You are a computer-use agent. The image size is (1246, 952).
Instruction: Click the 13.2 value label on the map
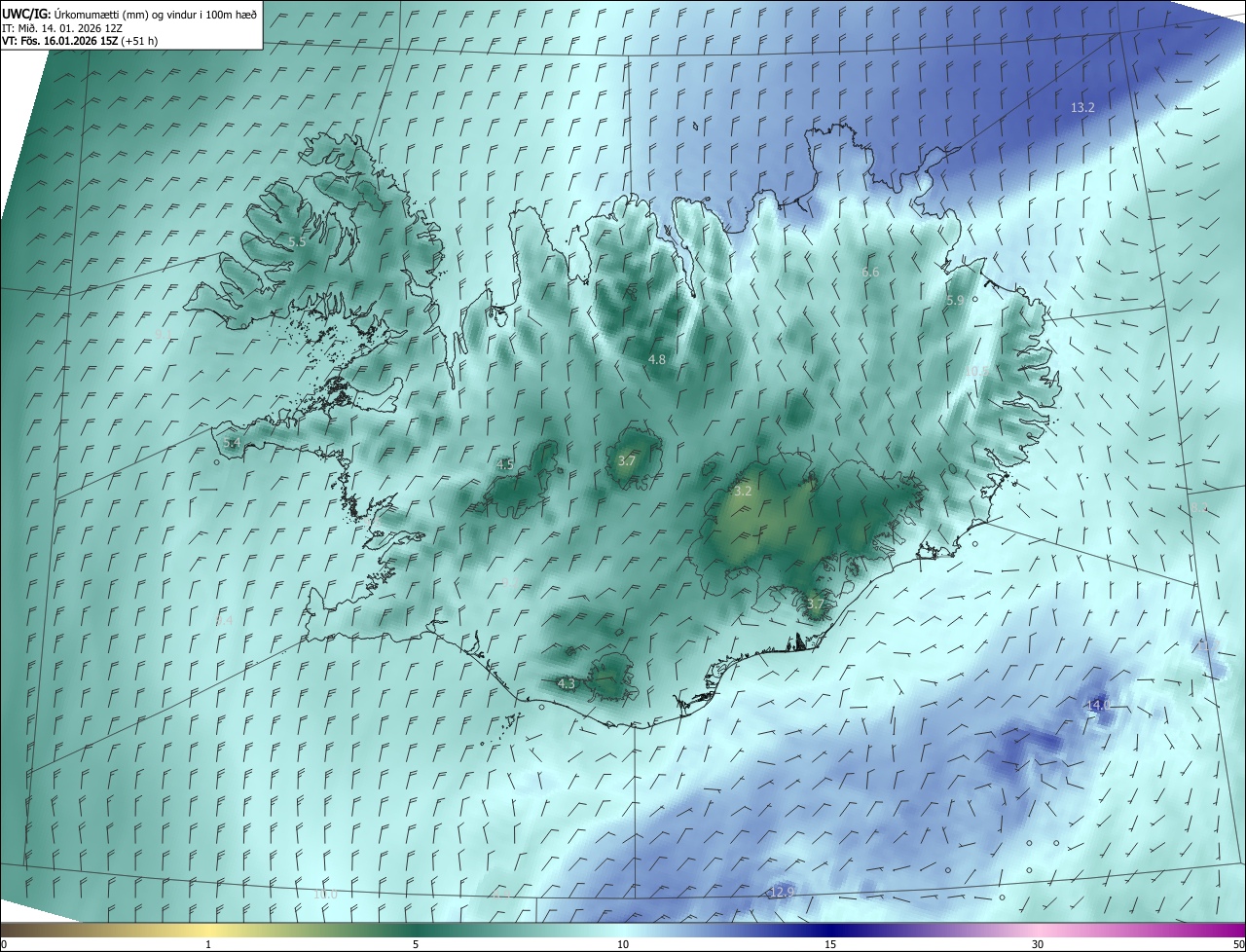[x=1082, y=107]
